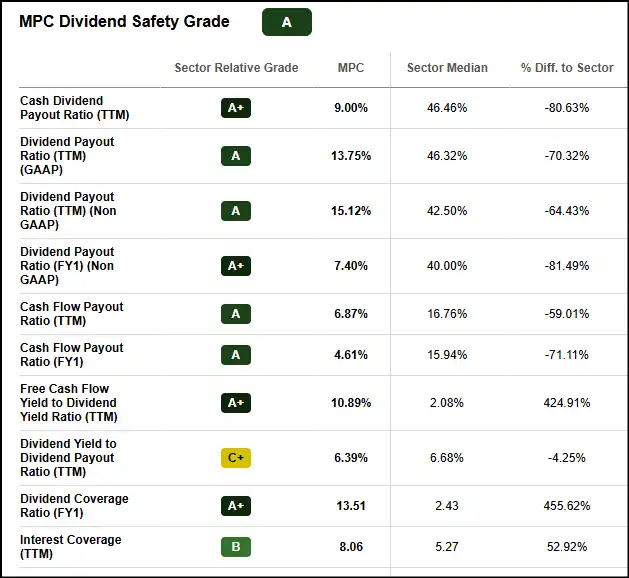Click the A+ grade badge for Cash Dividend Payout Ratio
Image resolution: width=629 pixels, height=578 pixels.
236,108
